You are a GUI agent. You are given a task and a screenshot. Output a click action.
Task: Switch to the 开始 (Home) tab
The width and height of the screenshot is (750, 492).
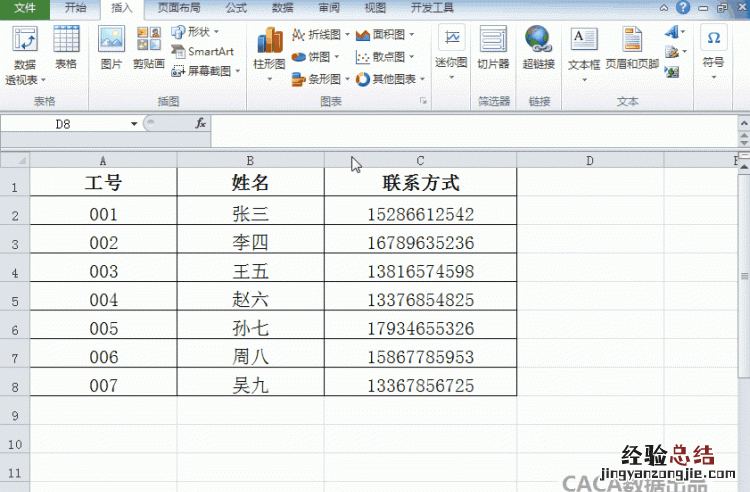click(x=75, y=8)
